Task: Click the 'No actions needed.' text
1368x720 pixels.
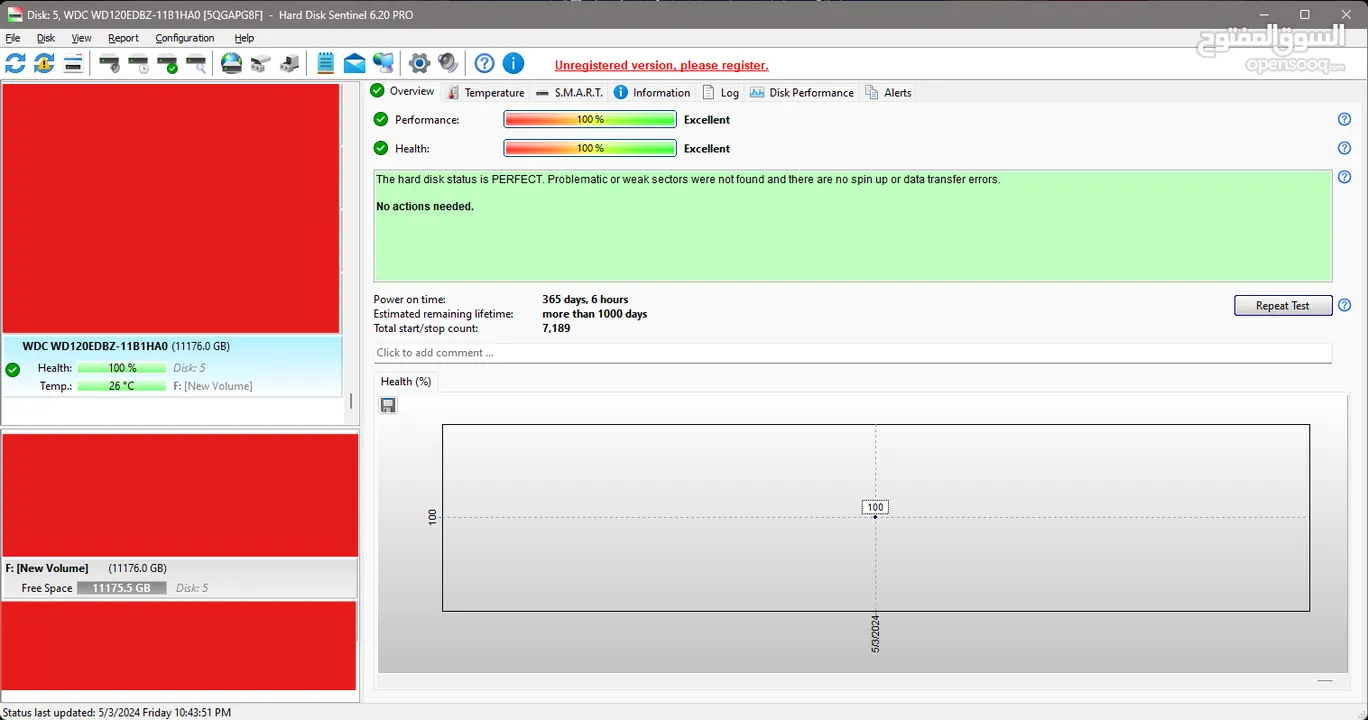Action: (x=425, y=206)
